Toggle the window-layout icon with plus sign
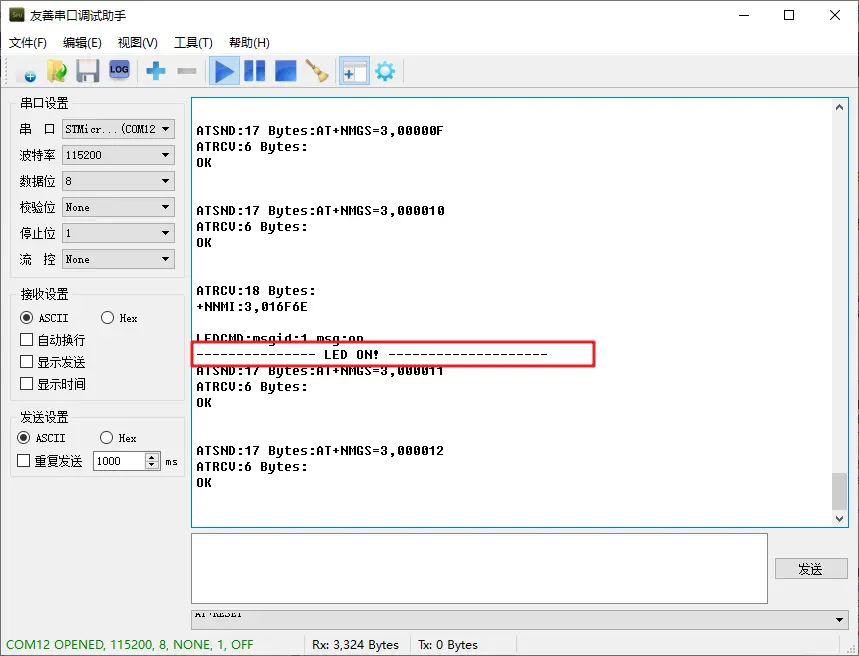 click(354, 71)
